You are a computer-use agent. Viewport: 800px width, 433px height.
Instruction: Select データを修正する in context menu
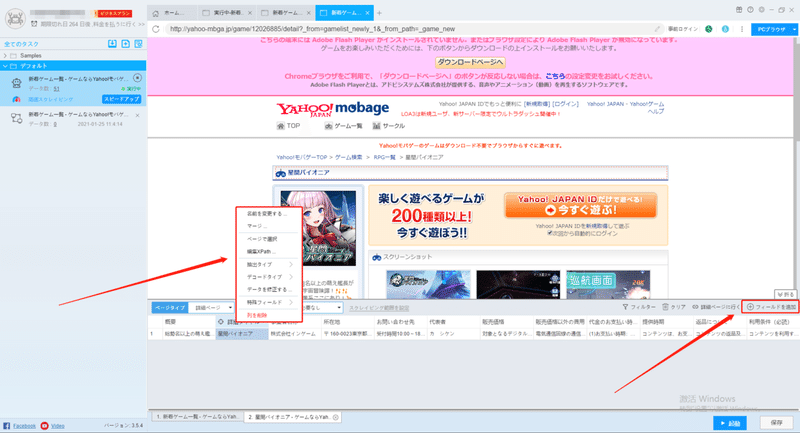[269, 289]
